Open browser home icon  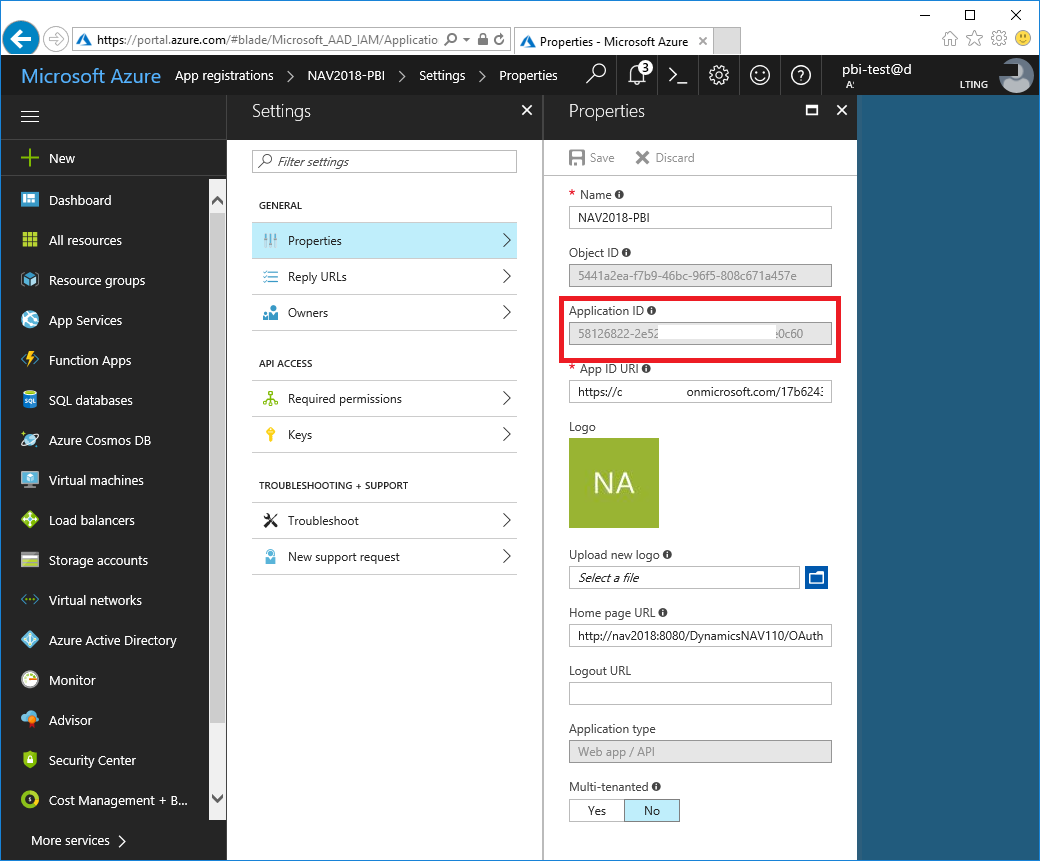click(x=950, y=38)
